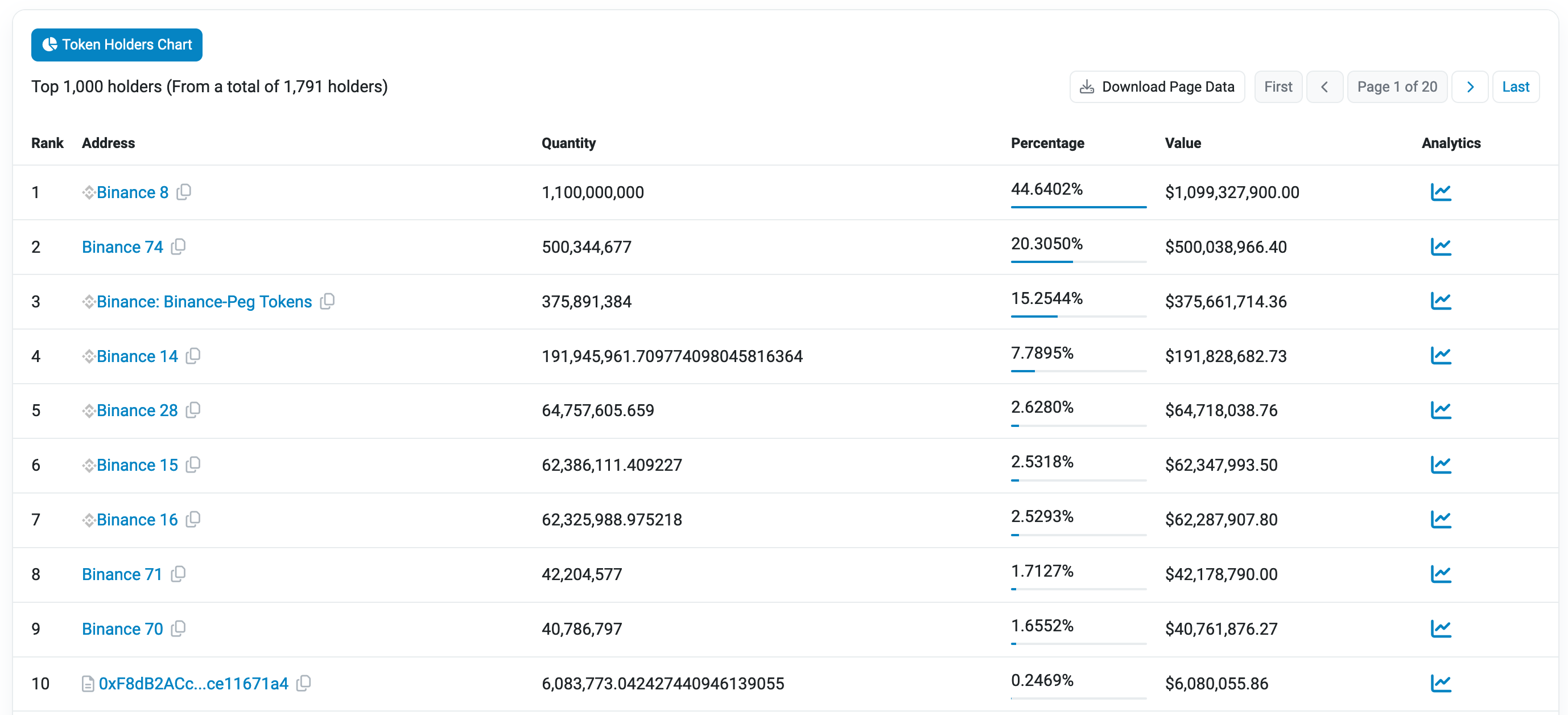The height and width of the screenshot is (715, 1568).
Task: View analytics for Binance 14
Action: click(x=1440, y=356)
